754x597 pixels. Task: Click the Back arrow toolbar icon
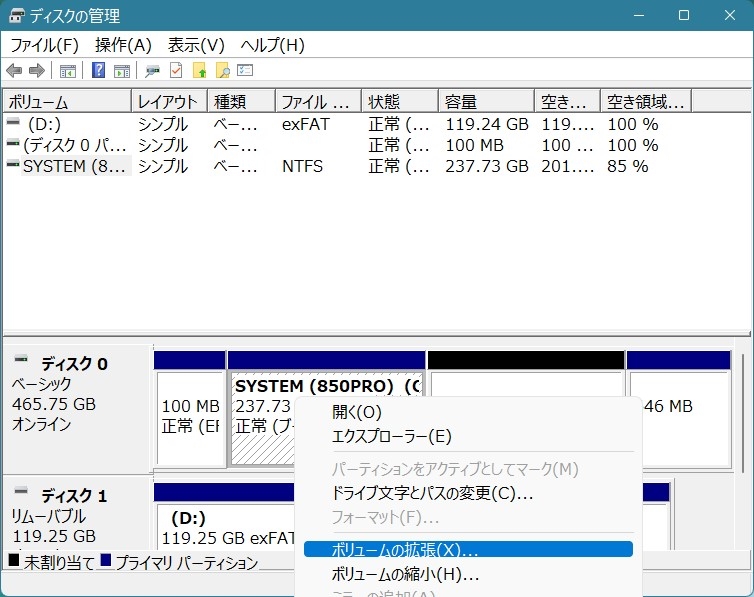14,71
